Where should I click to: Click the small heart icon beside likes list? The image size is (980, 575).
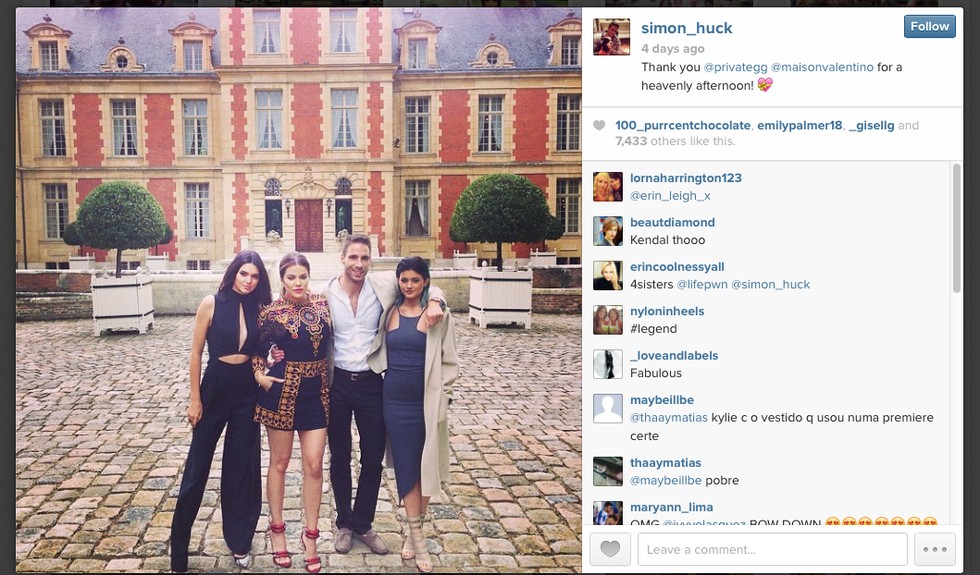pos(599,126)
